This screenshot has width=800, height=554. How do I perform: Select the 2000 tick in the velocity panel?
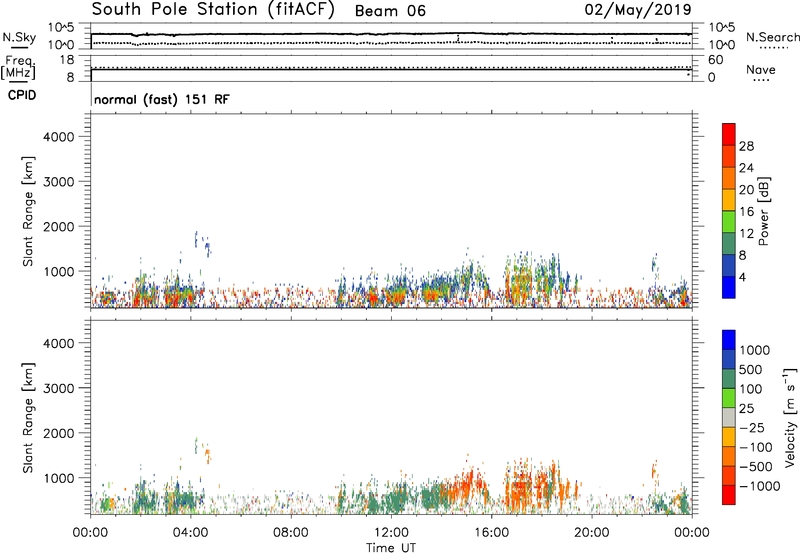[59, 433]
